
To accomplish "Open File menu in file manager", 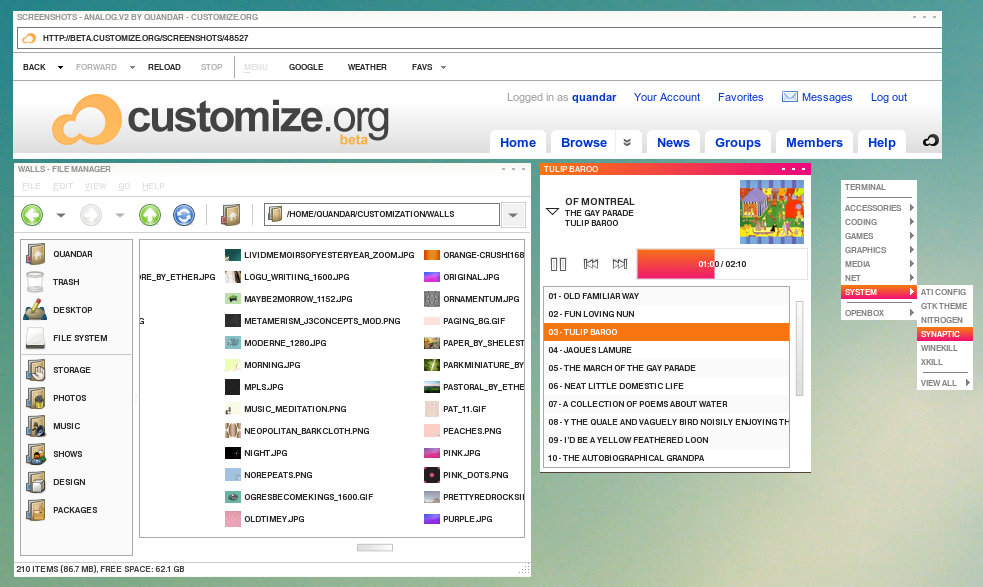I will [31, 186].
